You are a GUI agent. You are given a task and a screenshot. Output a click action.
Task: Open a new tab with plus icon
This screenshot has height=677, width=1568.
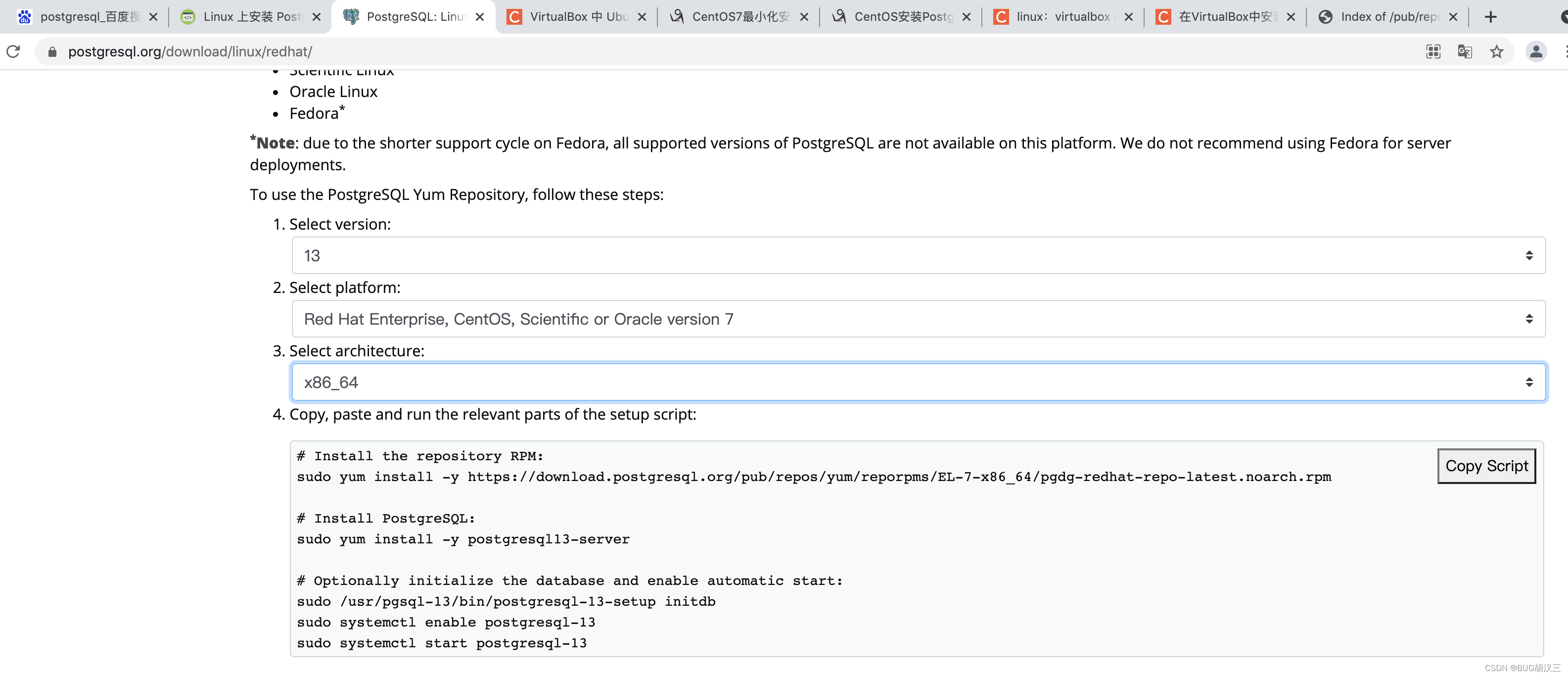[1490, 17]
